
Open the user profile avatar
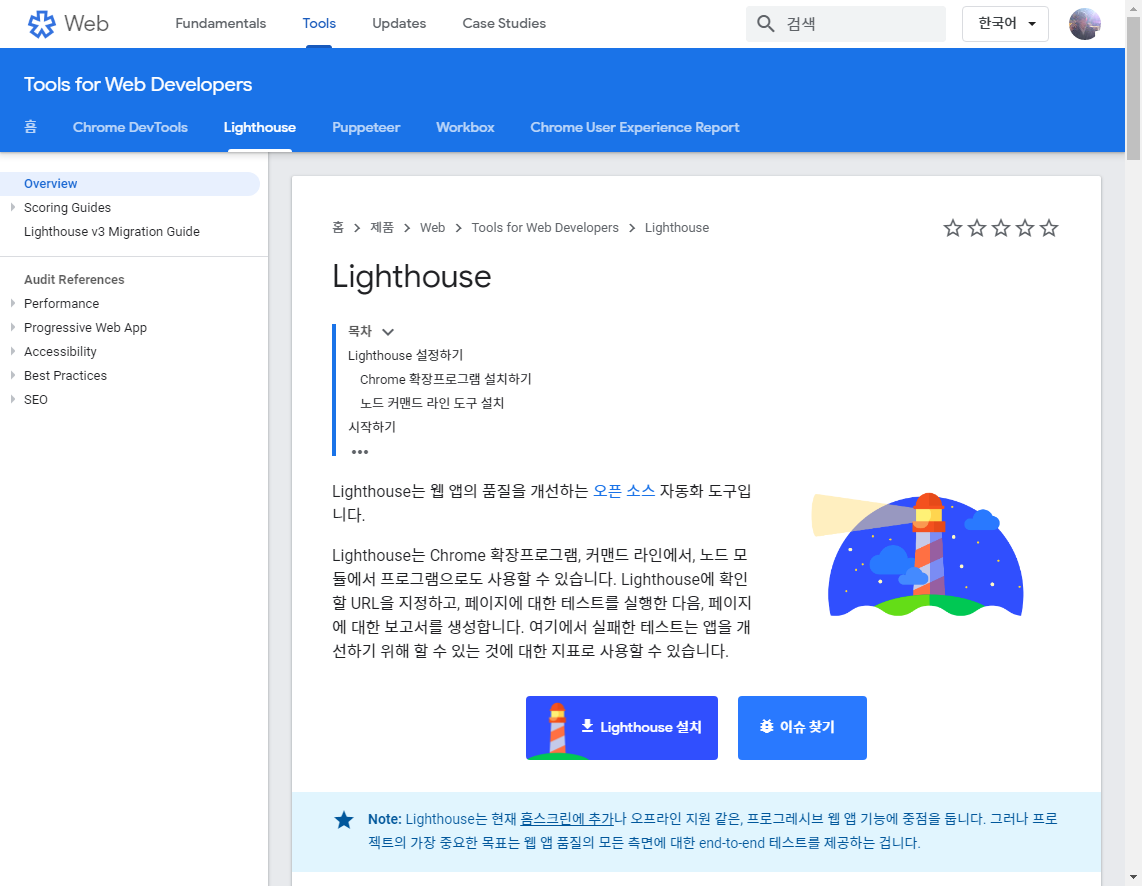pos(1084,24)
